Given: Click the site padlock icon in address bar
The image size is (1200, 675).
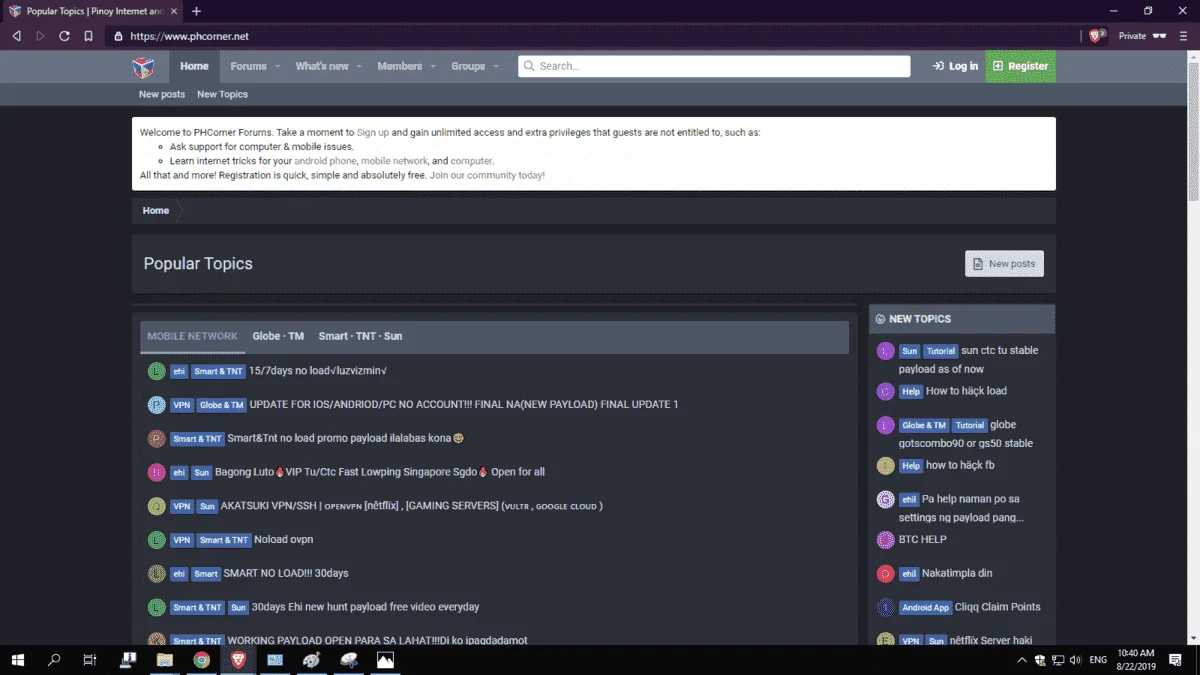Looking at the screenshot, I should [x=118, y=36].
